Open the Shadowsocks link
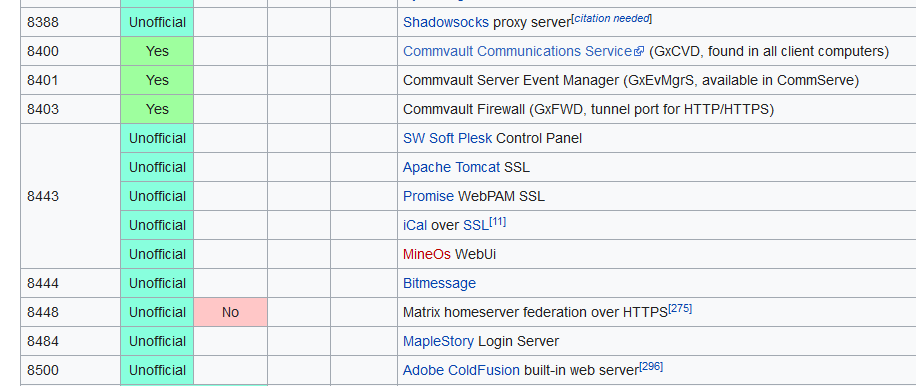Screen dimensions: 916x386 (446, 22)
